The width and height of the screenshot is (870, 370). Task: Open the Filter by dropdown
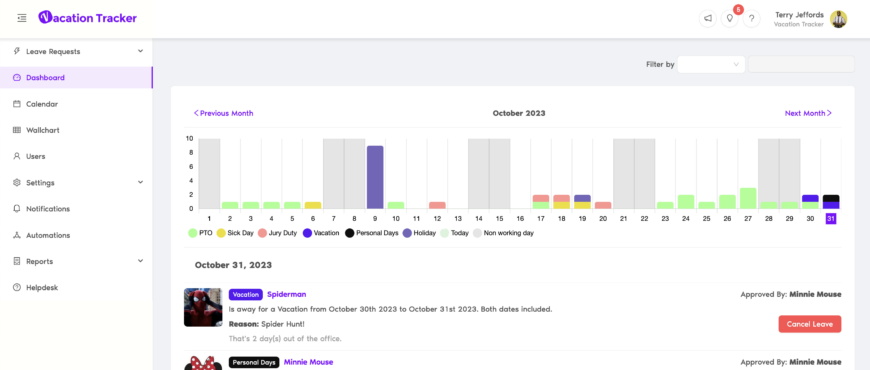tap(711, 64)
